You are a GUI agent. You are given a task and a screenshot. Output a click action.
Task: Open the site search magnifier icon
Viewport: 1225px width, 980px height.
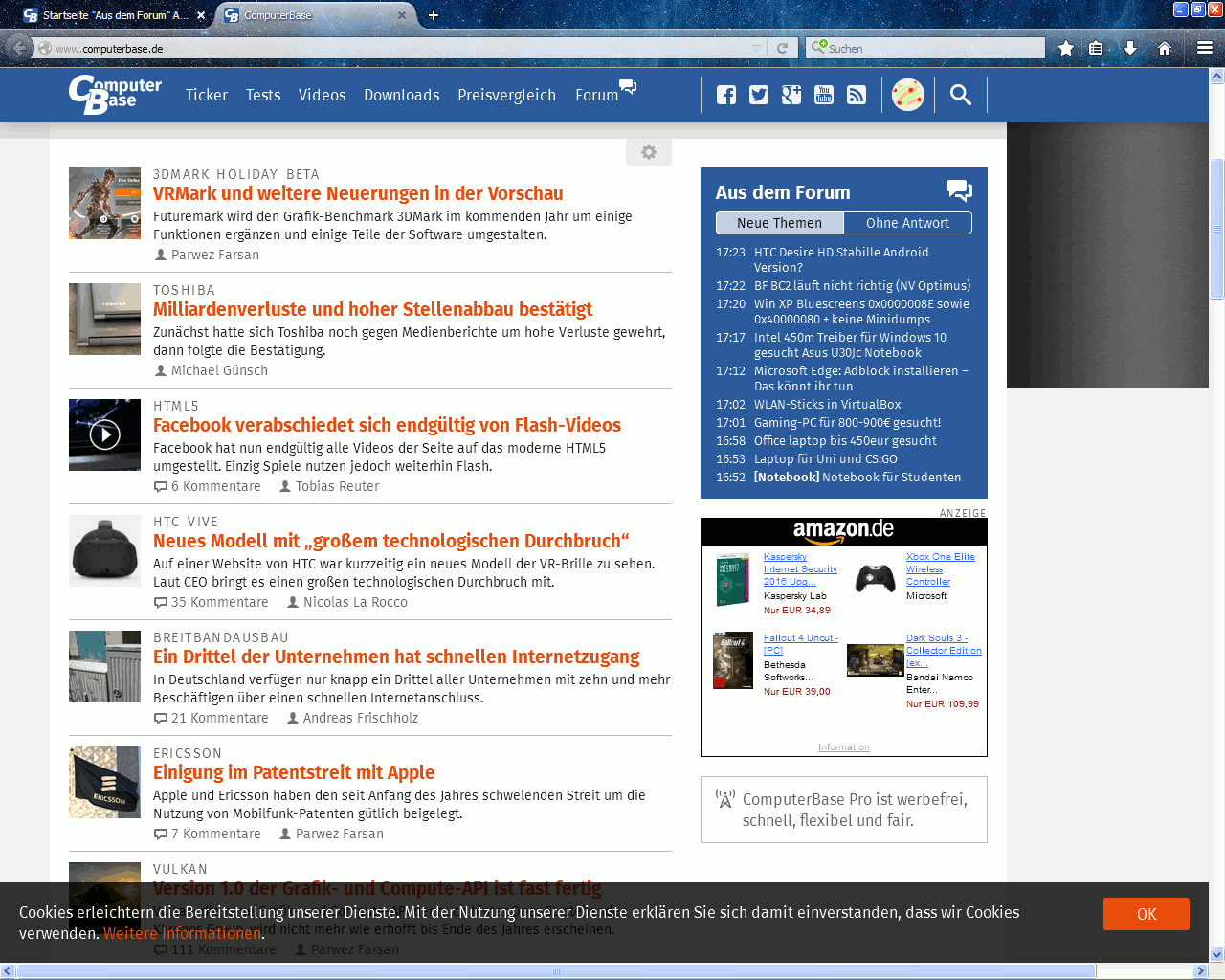tap(961, 95)
